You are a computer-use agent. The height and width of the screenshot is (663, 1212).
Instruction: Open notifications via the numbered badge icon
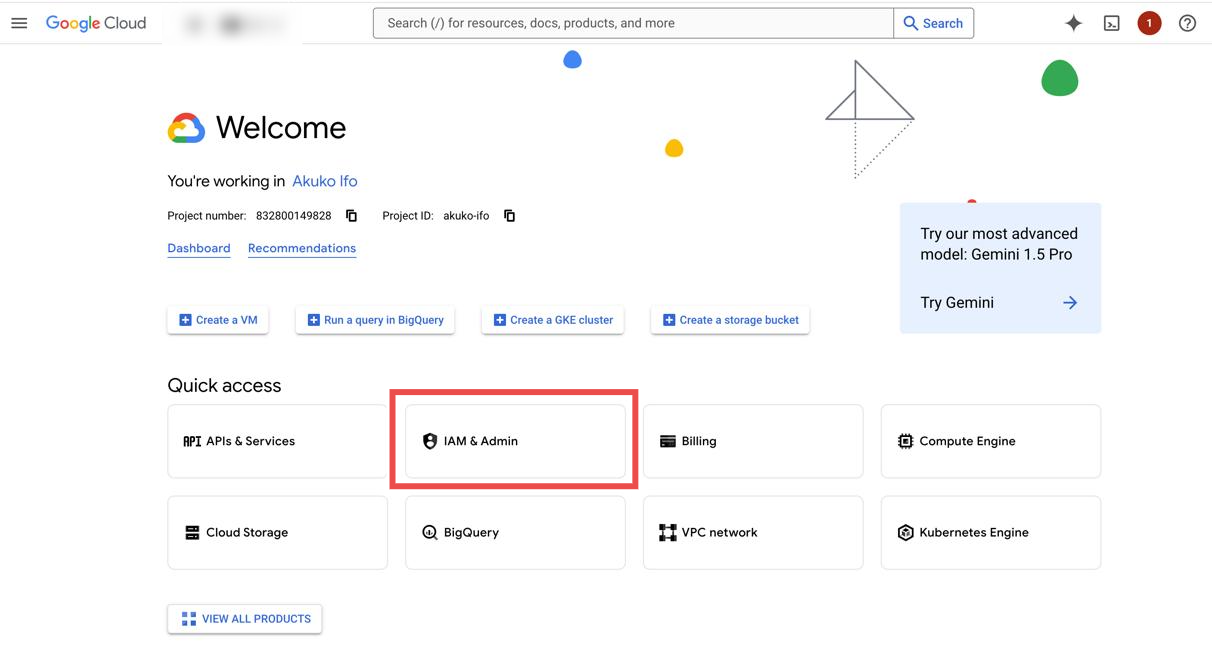(1148, 22)
